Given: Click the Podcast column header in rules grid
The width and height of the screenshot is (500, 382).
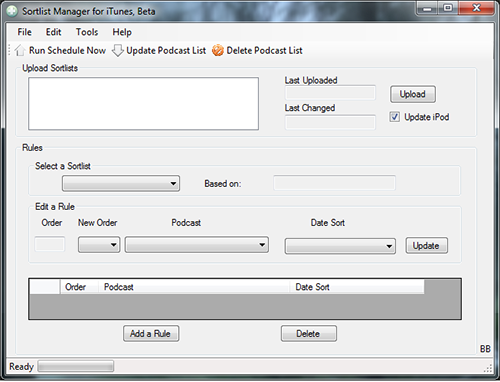Looking at the screenshot, I should pos(194,287).
